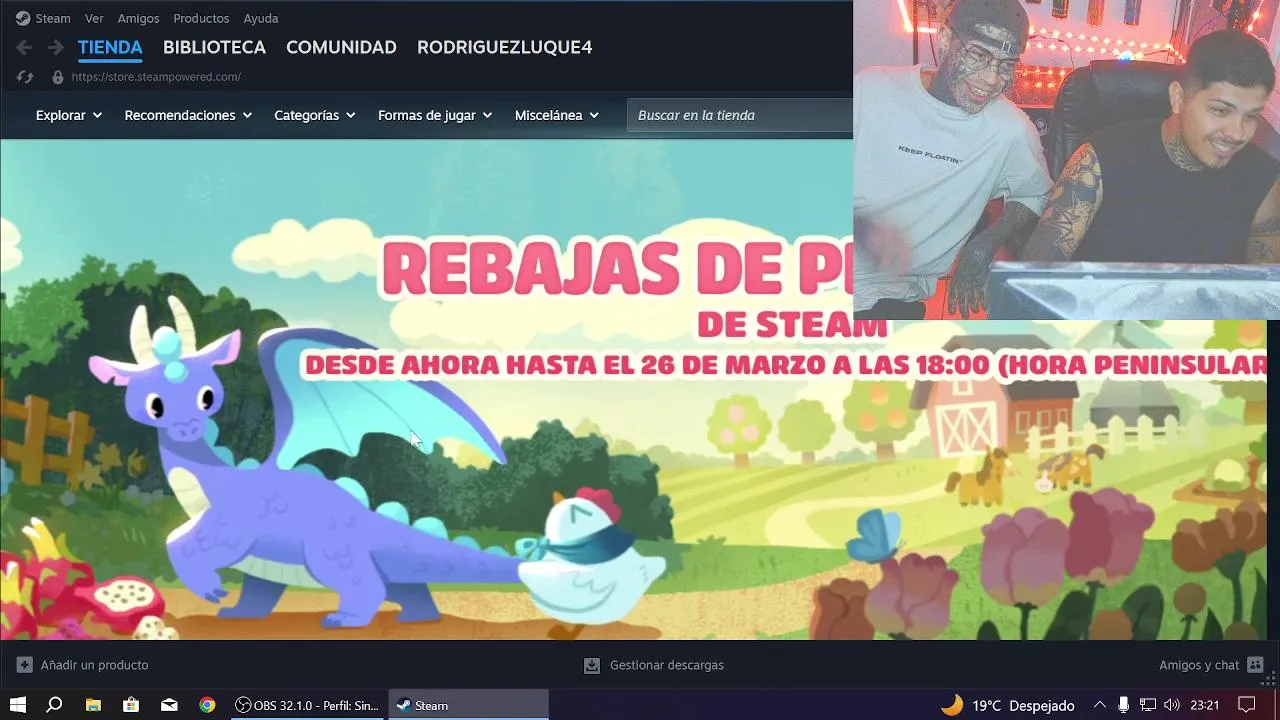
Task: Open Gestionar descargas
Action: (666, 665)
